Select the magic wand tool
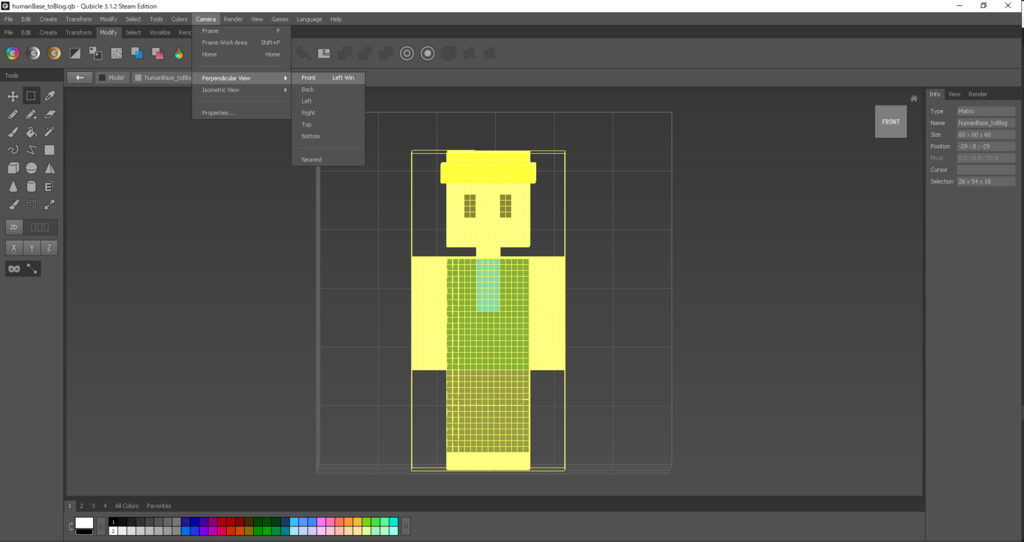This screenshot has width=1024, height=542. (x=49, y=132)
